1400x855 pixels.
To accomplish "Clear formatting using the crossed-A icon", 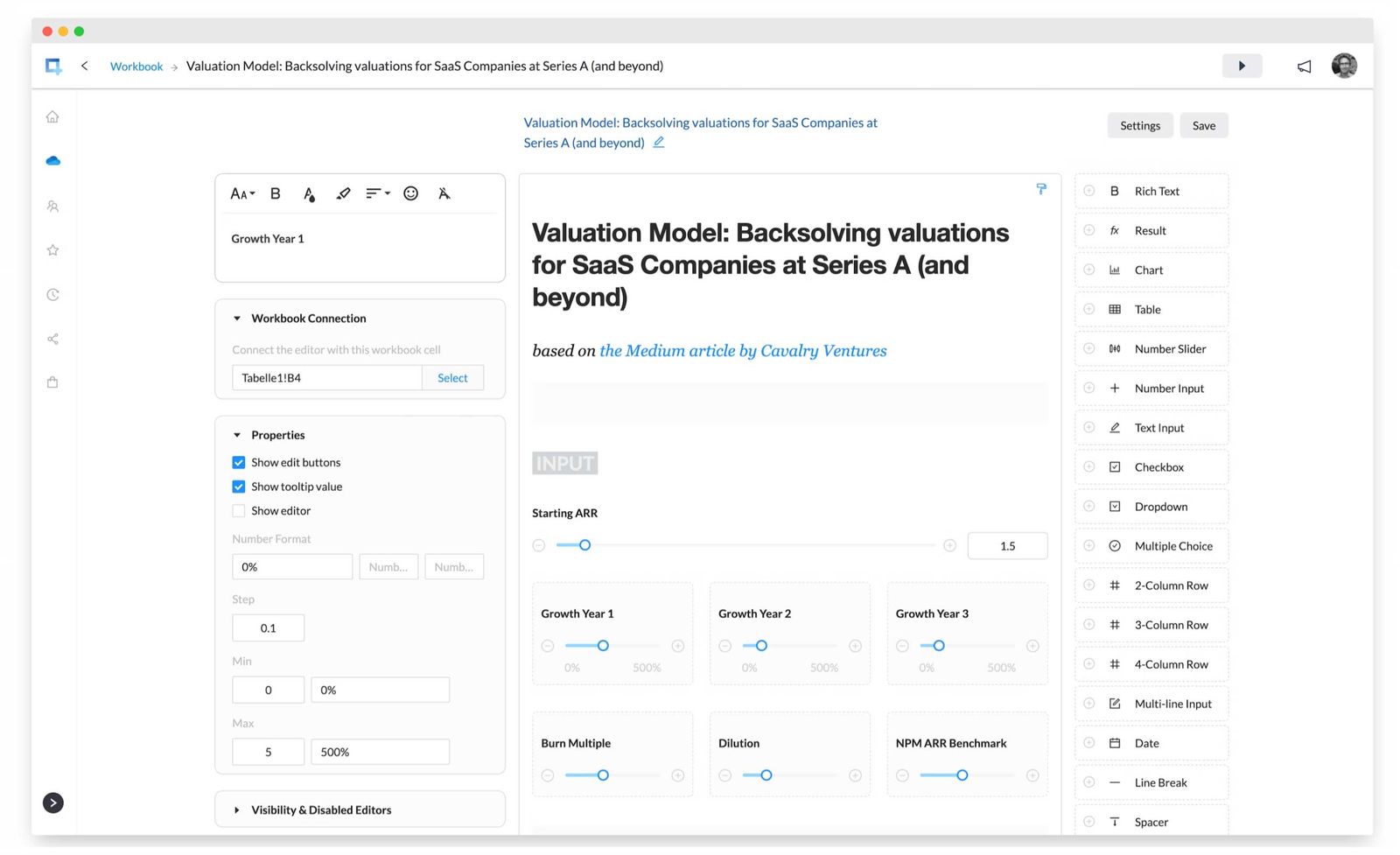I will coord(444,193).
